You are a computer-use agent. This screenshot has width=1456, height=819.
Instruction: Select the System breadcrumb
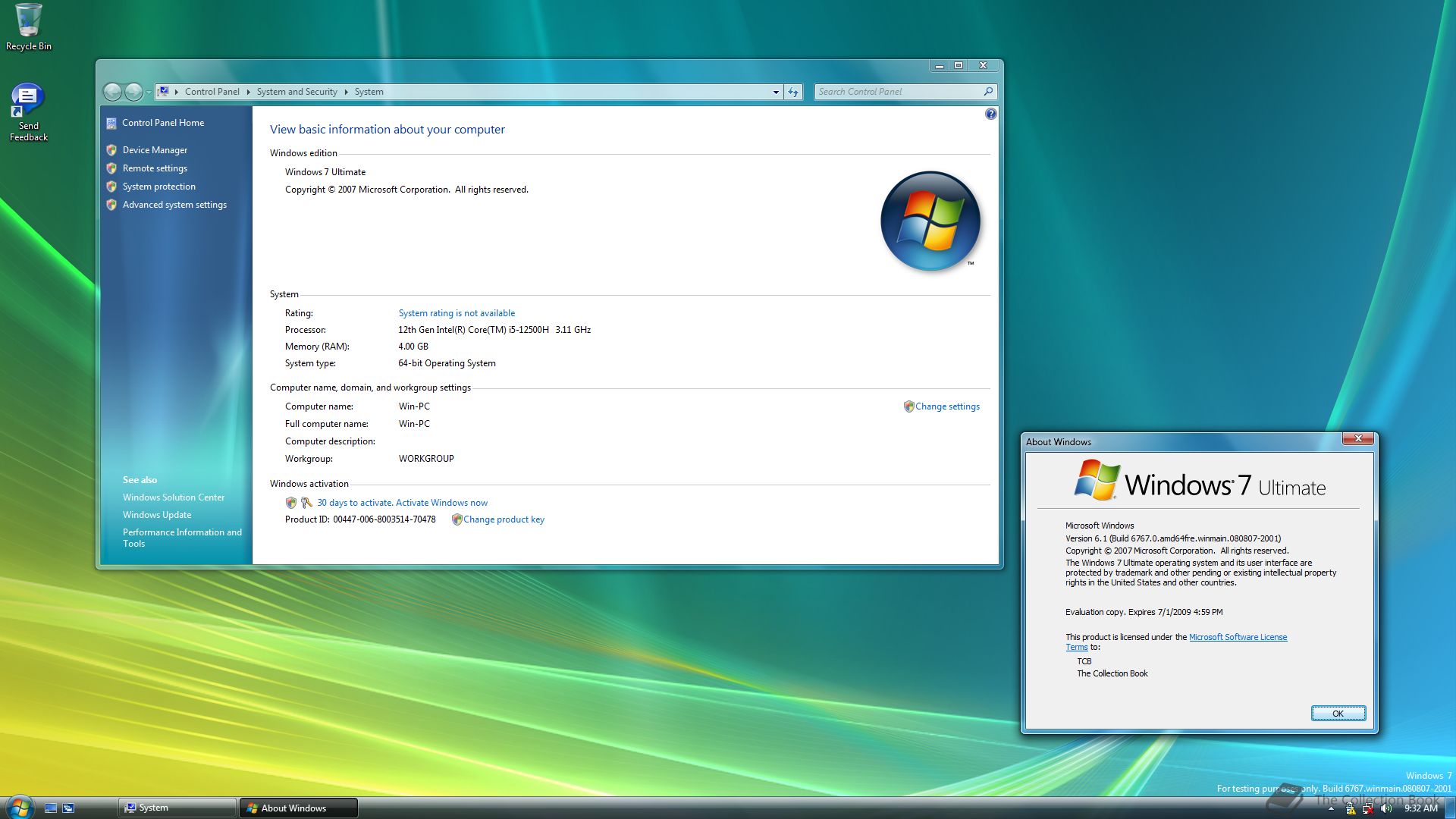(x=369, y=92)
